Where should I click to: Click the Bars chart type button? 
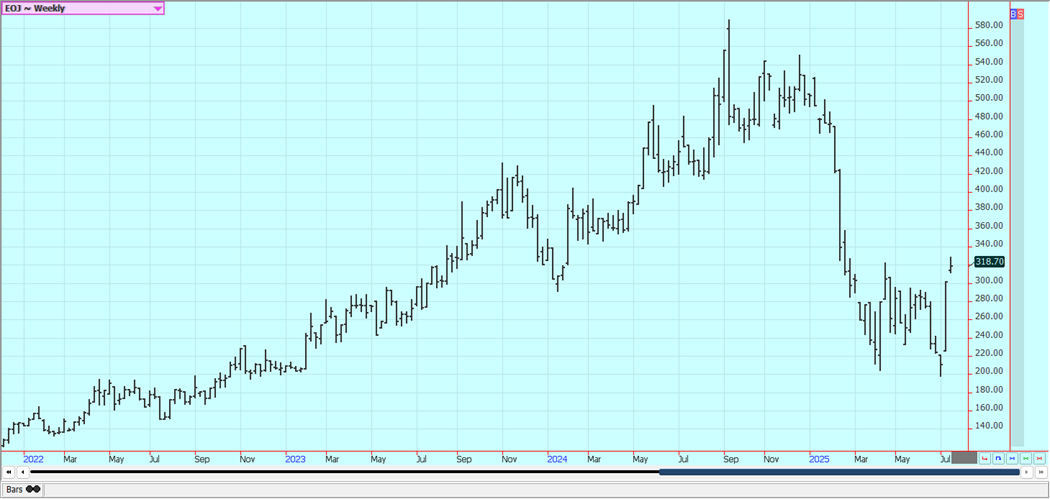[23, 490]
